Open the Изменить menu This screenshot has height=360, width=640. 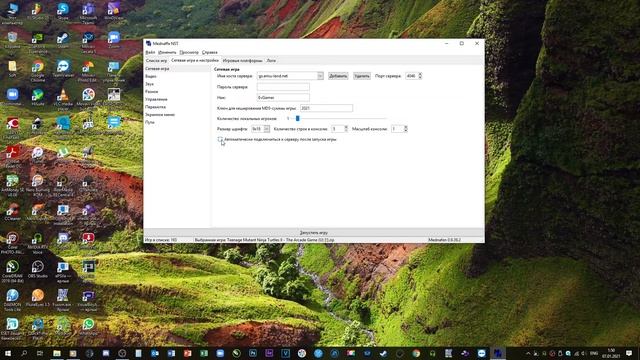[x=167, y=52]
